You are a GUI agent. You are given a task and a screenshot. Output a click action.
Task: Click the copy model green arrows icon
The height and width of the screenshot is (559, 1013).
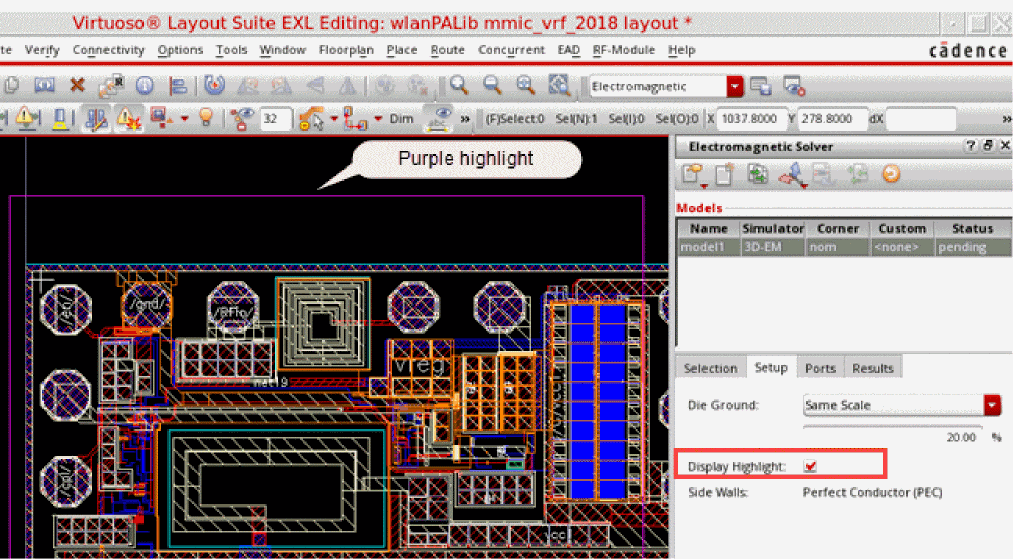point(758,174)
